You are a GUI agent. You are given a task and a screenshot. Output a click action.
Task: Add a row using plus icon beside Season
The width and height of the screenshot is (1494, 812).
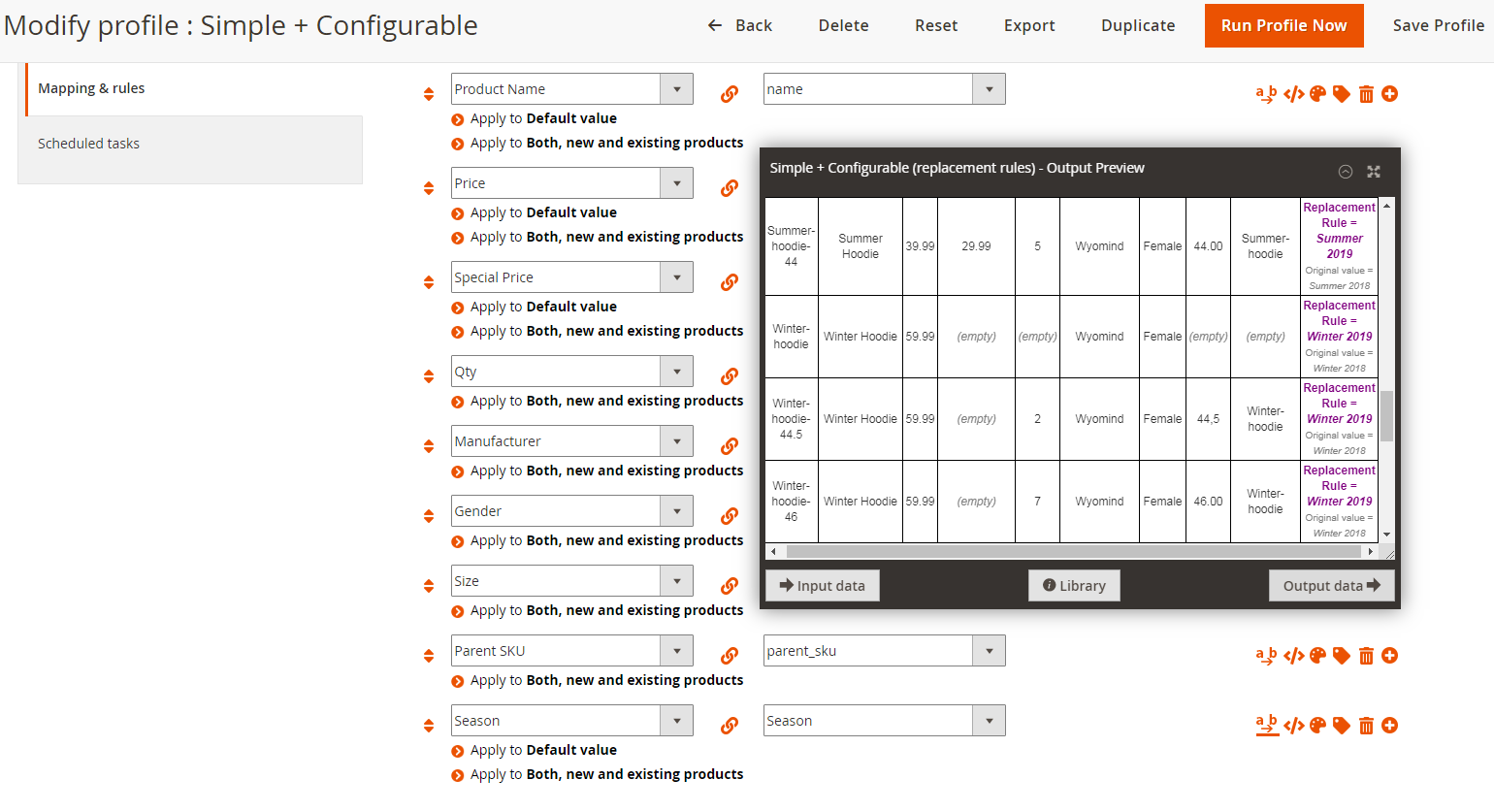1389,726
